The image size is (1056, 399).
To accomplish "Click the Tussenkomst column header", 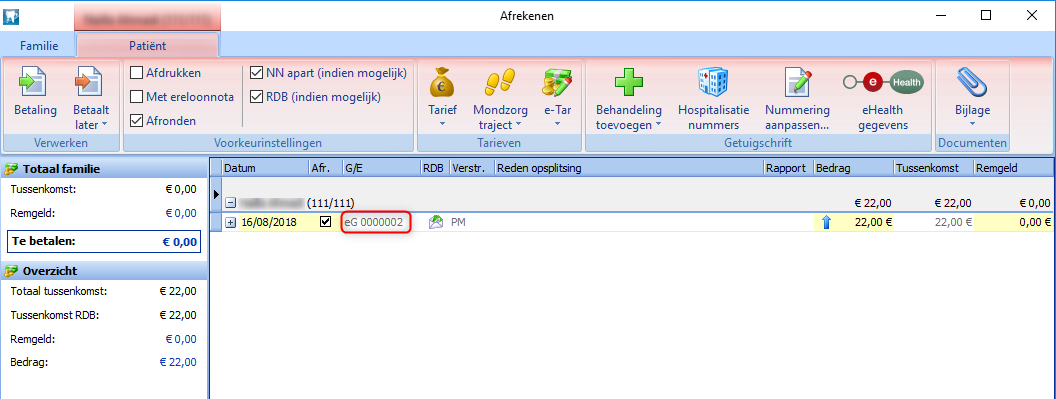I will (933, 168).
